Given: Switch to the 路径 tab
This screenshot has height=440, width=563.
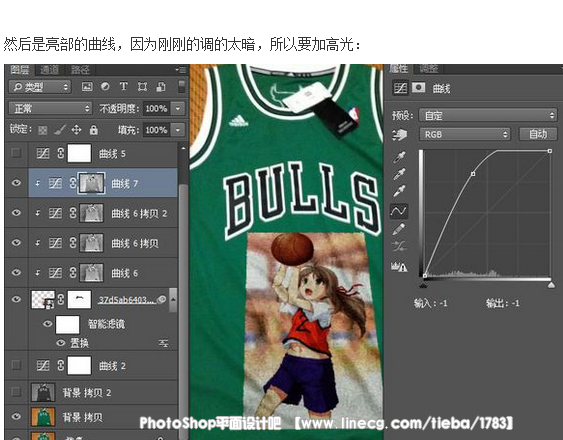Looking at the screenshot, I should (x=80, y=69).
